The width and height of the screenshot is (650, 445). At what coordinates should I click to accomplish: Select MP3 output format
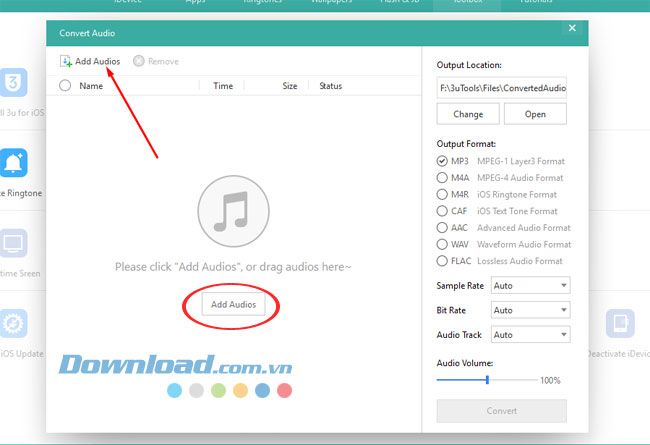tap(442, 161)
